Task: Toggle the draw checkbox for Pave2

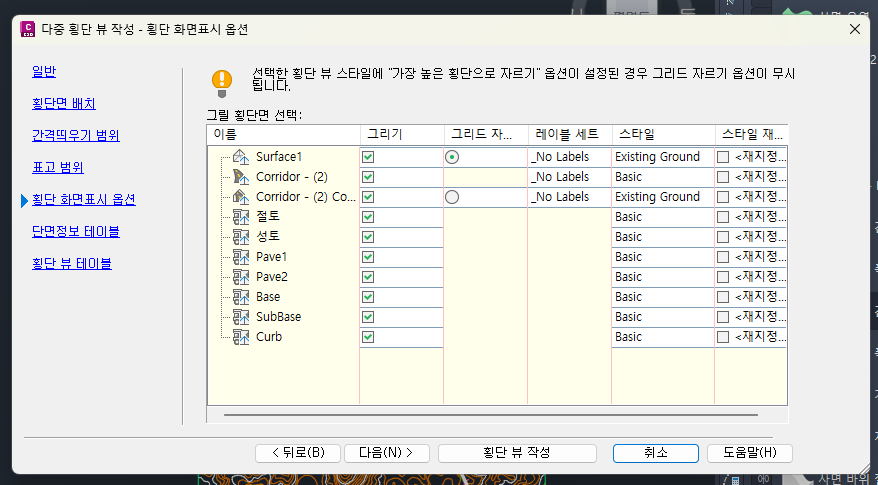Action: click(368, 277)
